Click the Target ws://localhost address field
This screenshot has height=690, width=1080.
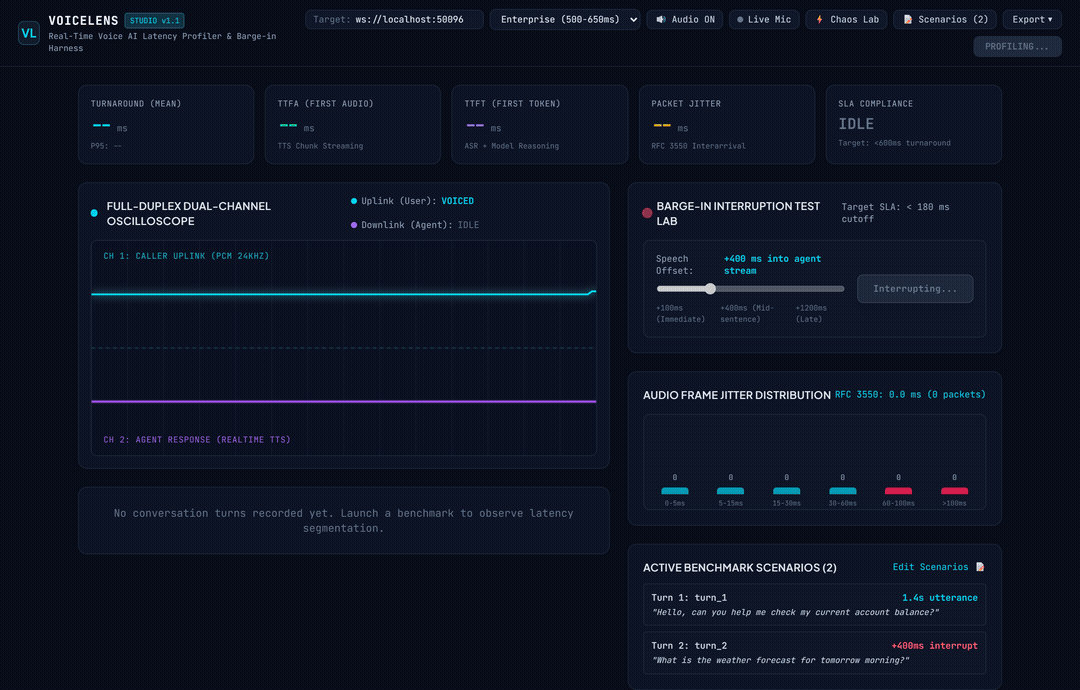[x=394, y=19]
